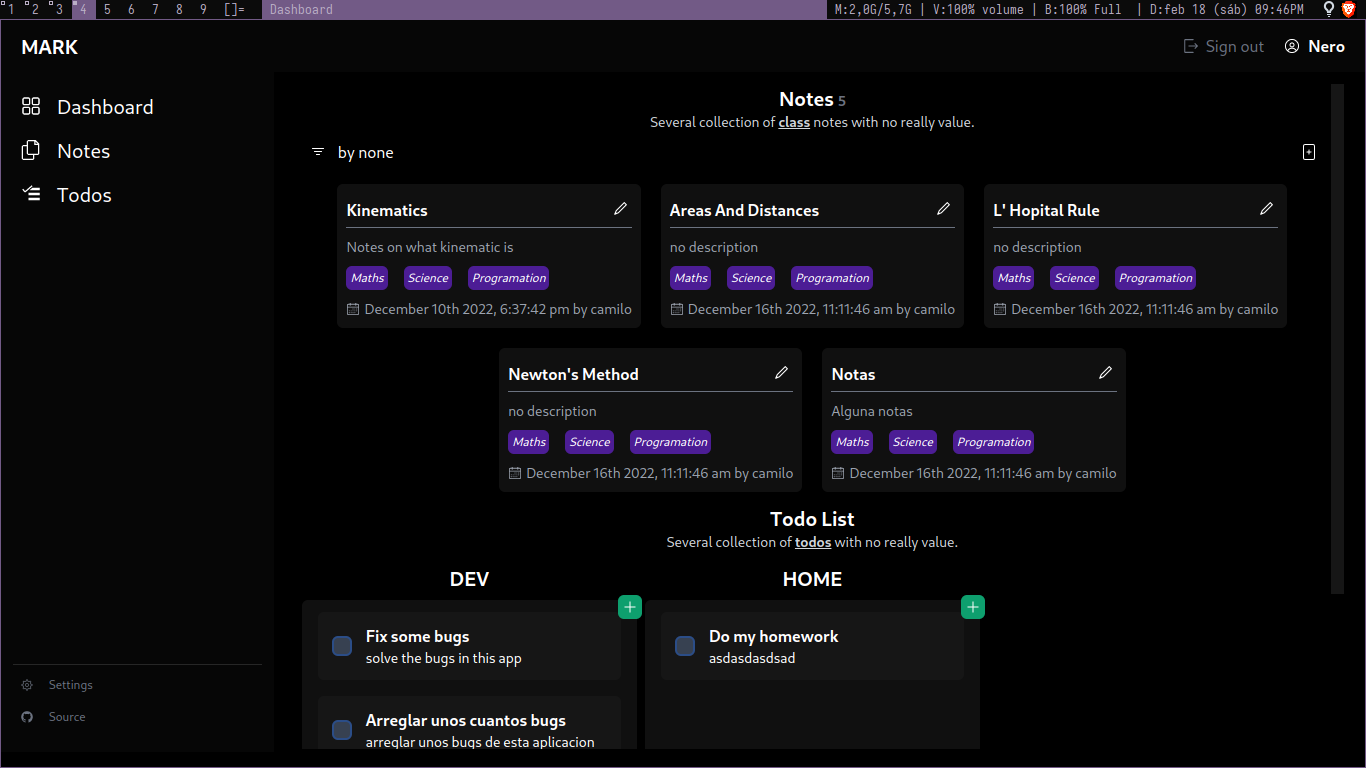Edit the Notas note with pencil icon
Screen dimensions: 1366x768
(1105, 372)
